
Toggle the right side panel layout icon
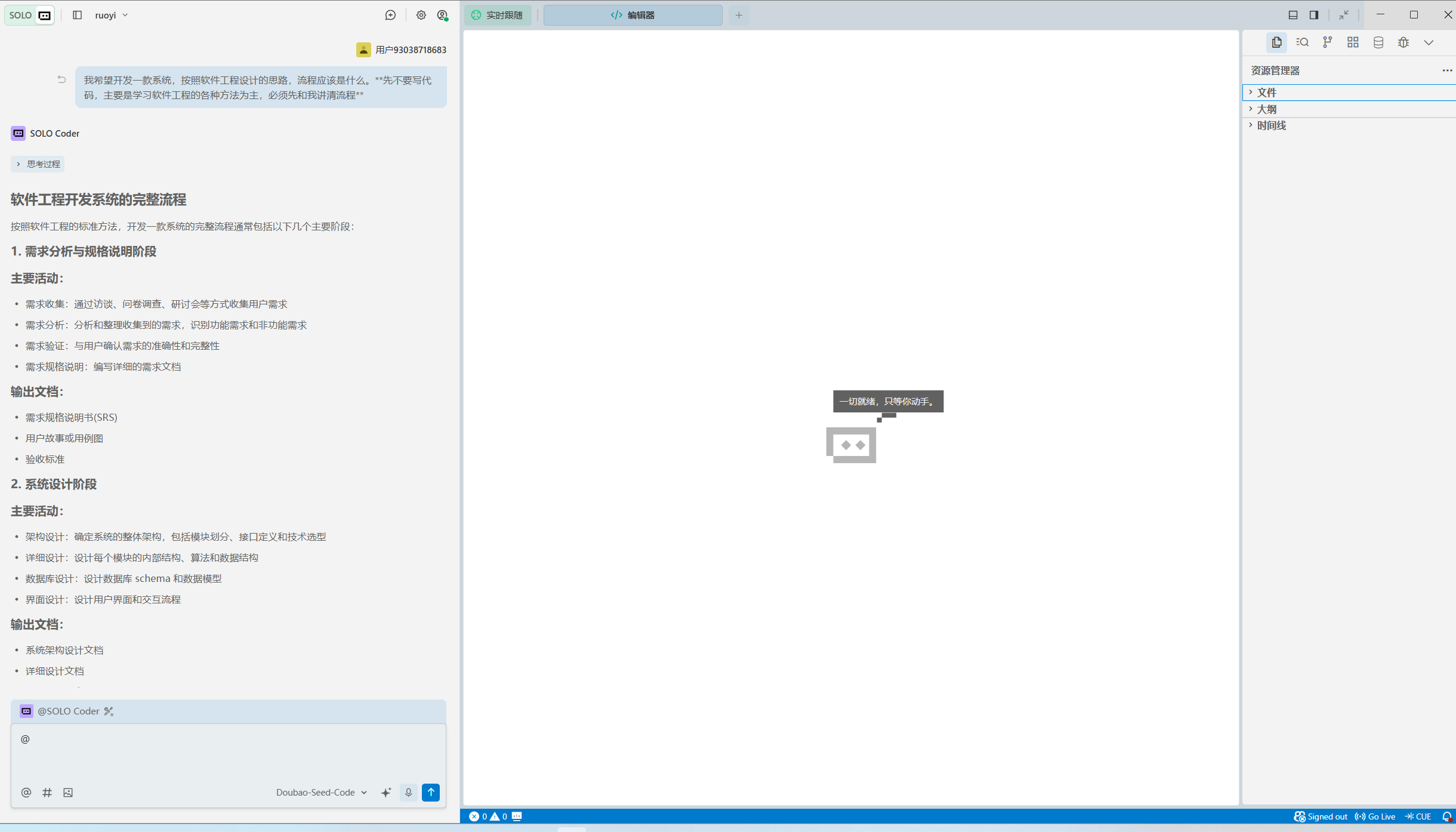pyautogui.click(x=1314, y=15)
